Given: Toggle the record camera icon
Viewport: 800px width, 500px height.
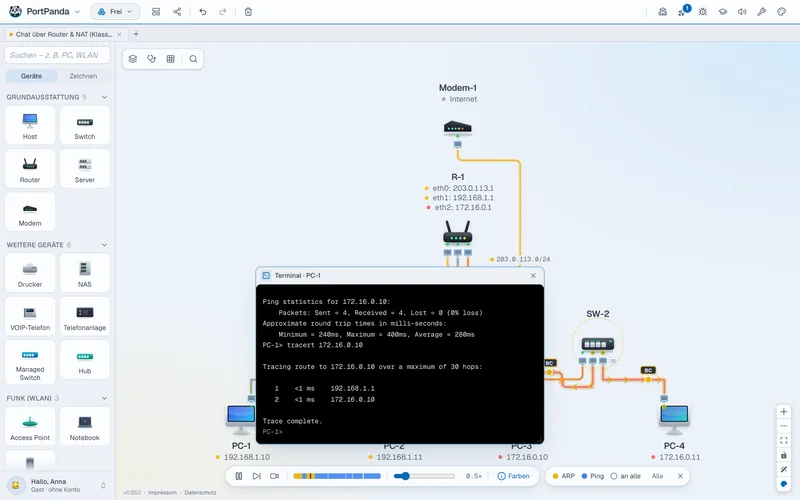Looking at the screenshot, I should (274, 476).
